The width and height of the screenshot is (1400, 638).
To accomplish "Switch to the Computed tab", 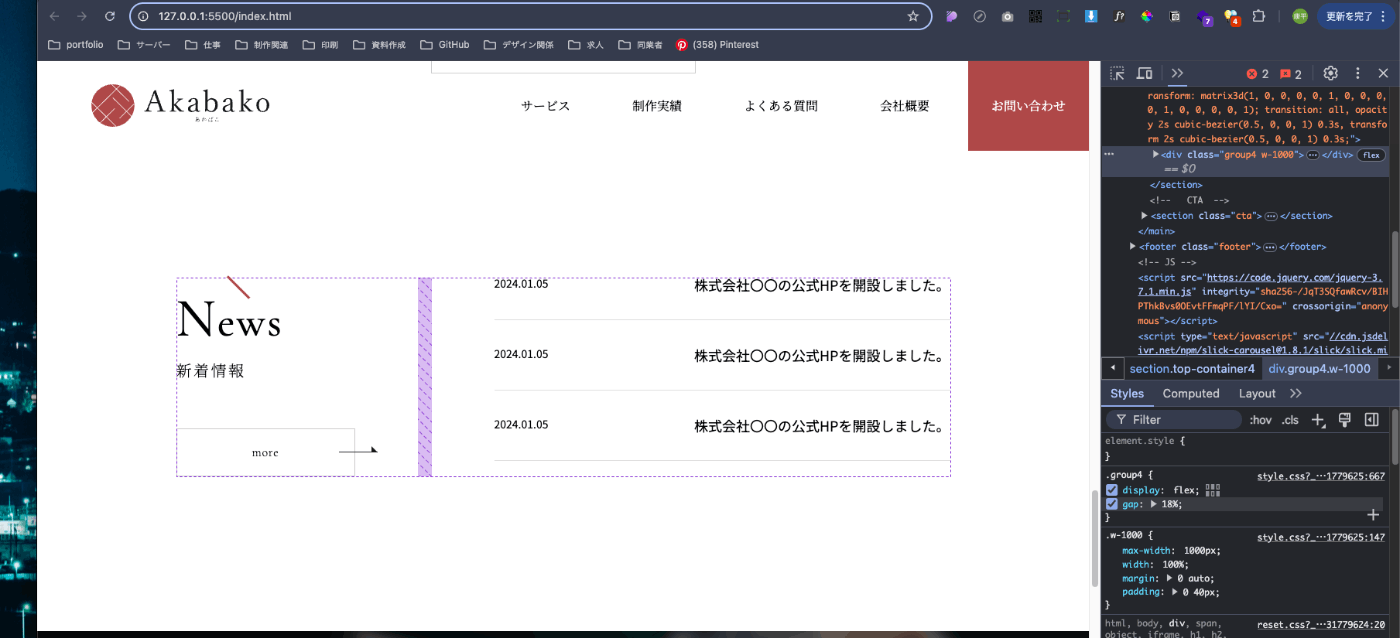I will click(x=1191, y=393).
